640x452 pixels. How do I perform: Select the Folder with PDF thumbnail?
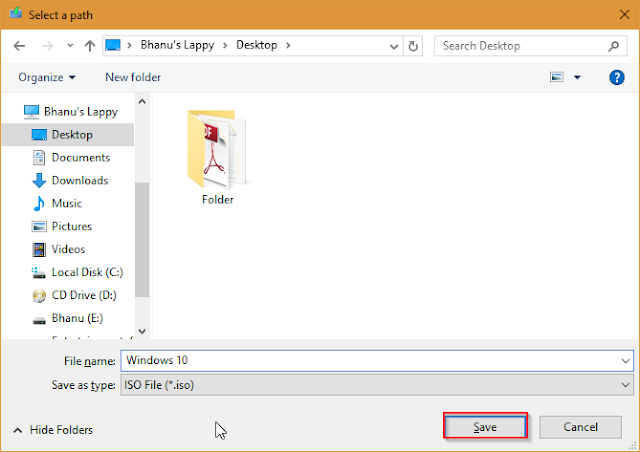(x=218, y=149)
